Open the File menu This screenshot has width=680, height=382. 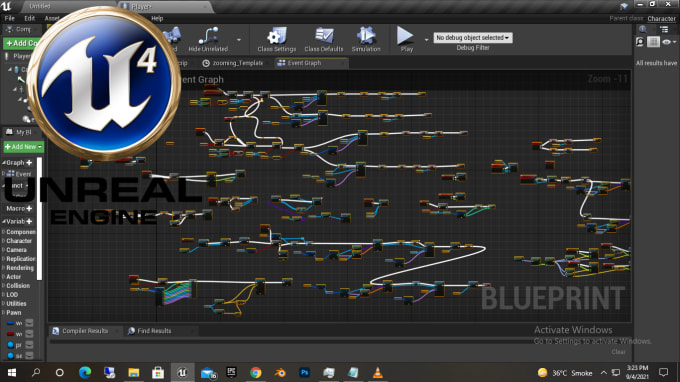10,18
